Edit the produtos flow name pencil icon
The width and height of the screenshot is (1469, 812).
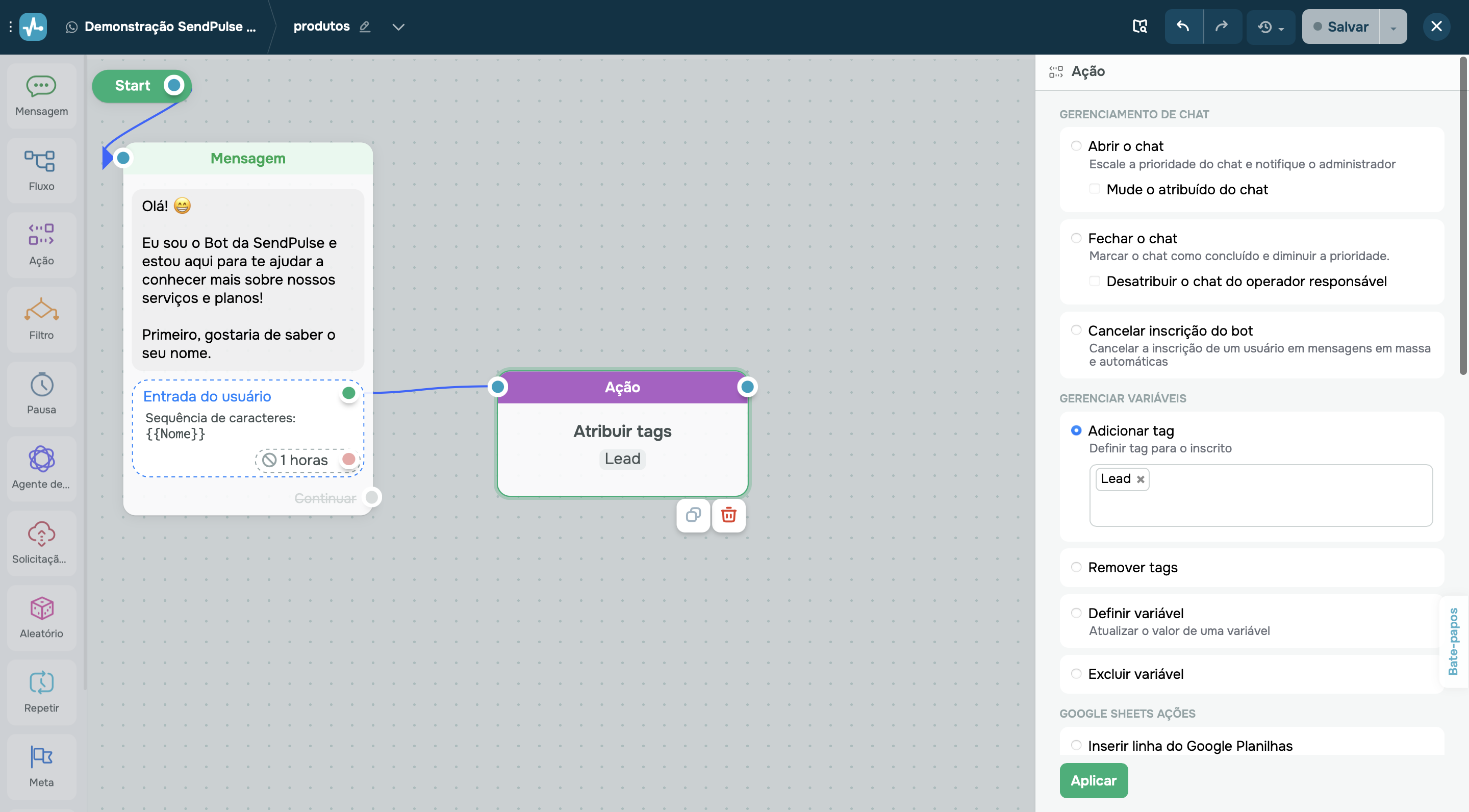365,26
